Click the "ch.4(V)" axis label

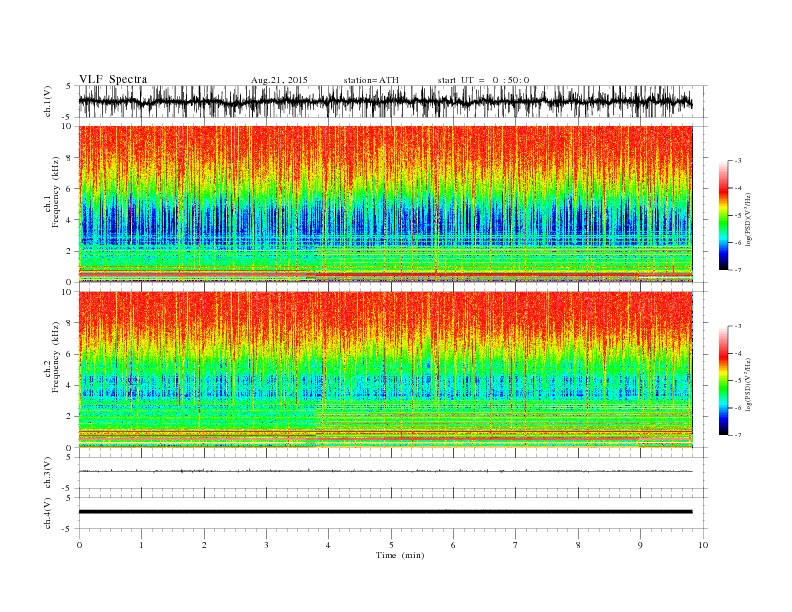click(x=47, y=513)
